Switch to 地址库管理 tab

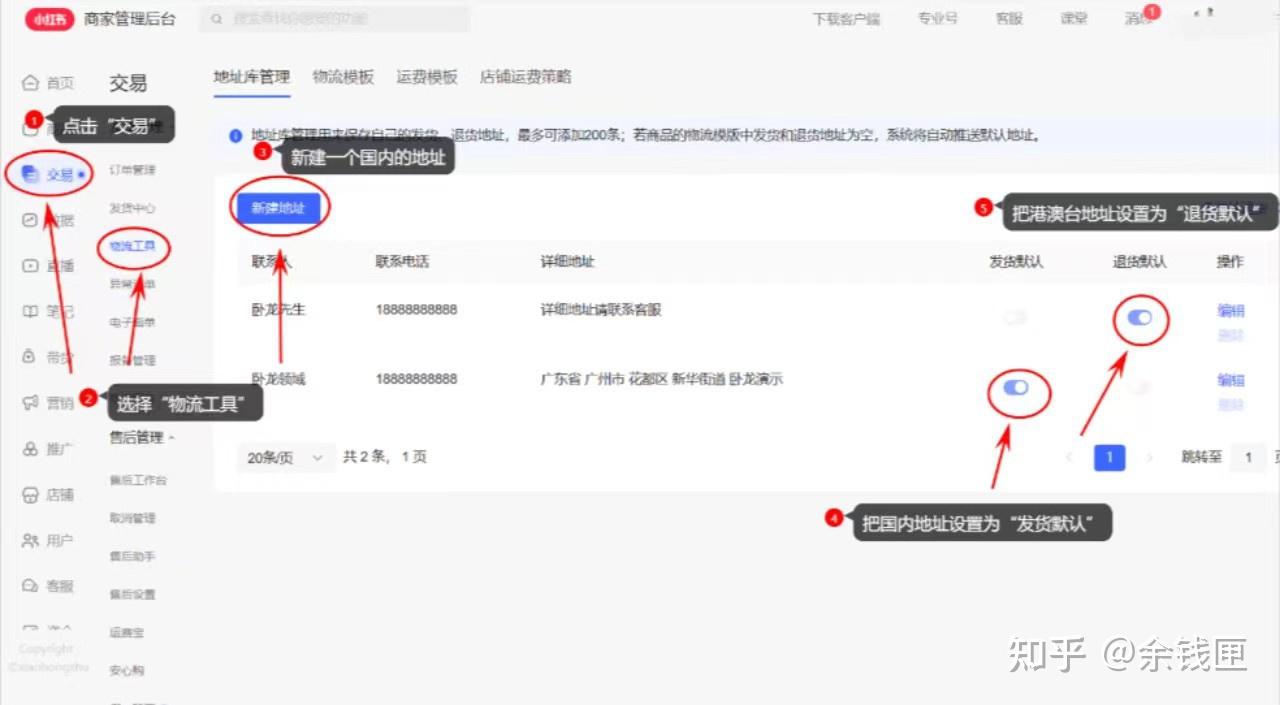click(252, 77)
